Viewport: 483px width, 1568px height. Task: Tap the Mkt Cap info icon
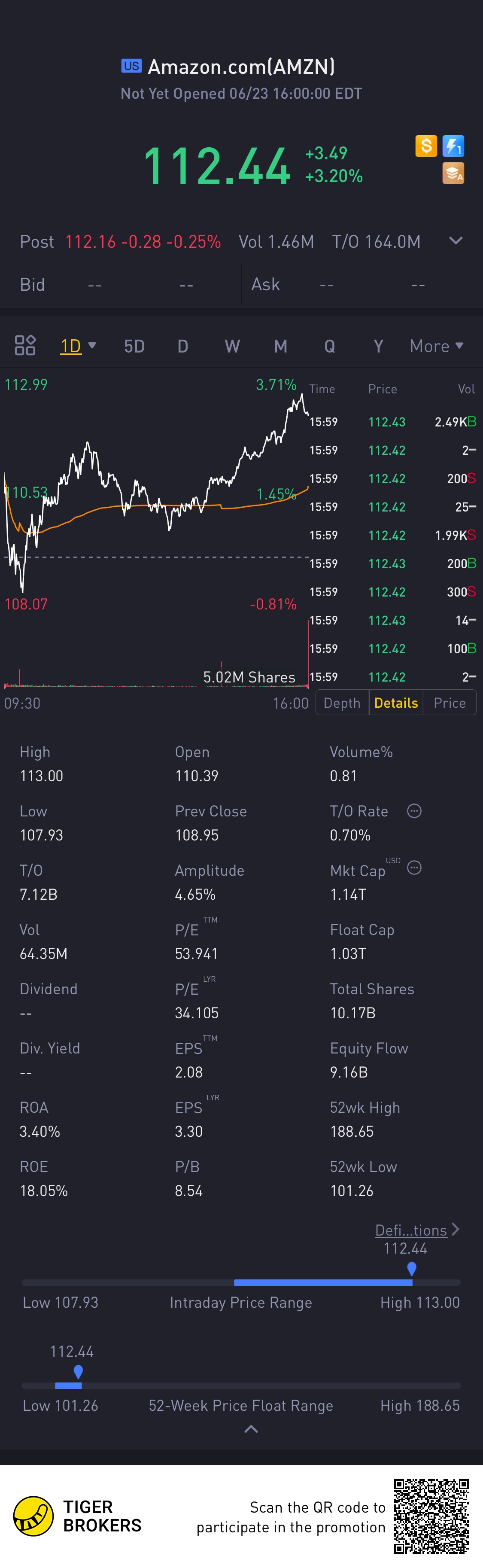point(414,868)
